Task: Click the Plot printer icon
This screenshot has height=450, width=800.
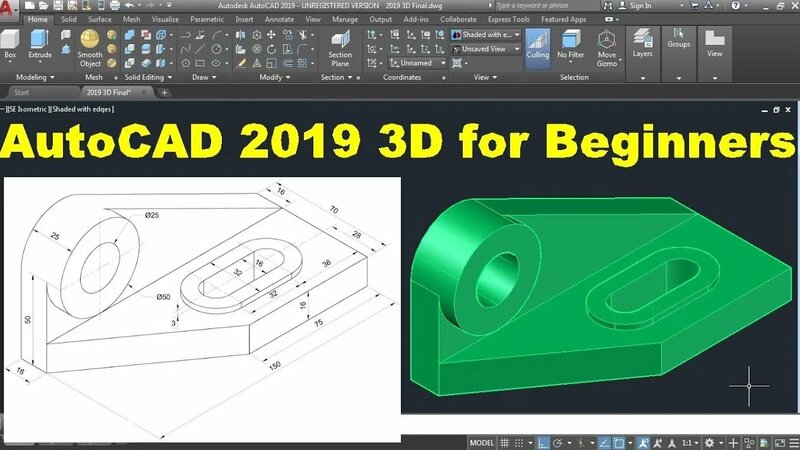Action: 115,6
